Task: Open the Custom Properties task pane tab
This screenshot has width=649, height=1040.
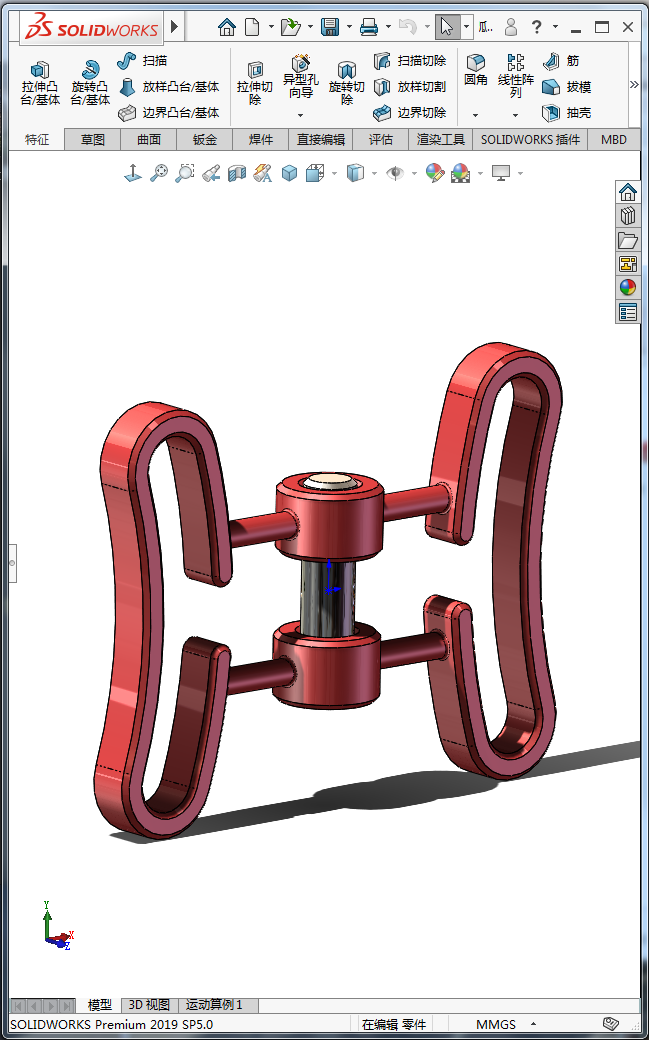Action: pyautogui.click(x=628, y=312)
